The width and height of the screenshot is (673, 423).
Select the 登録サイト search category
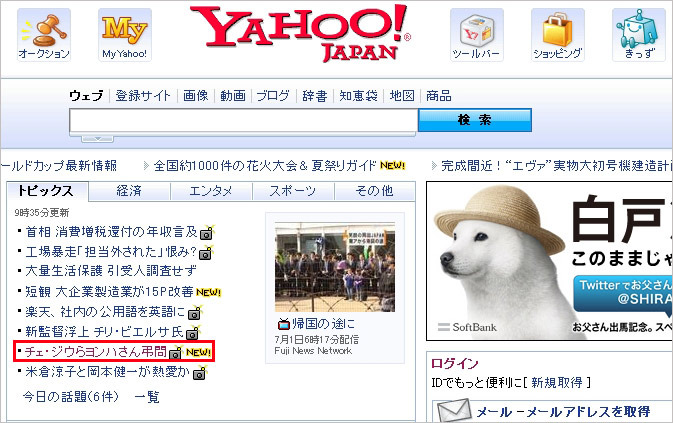[143, 96]
